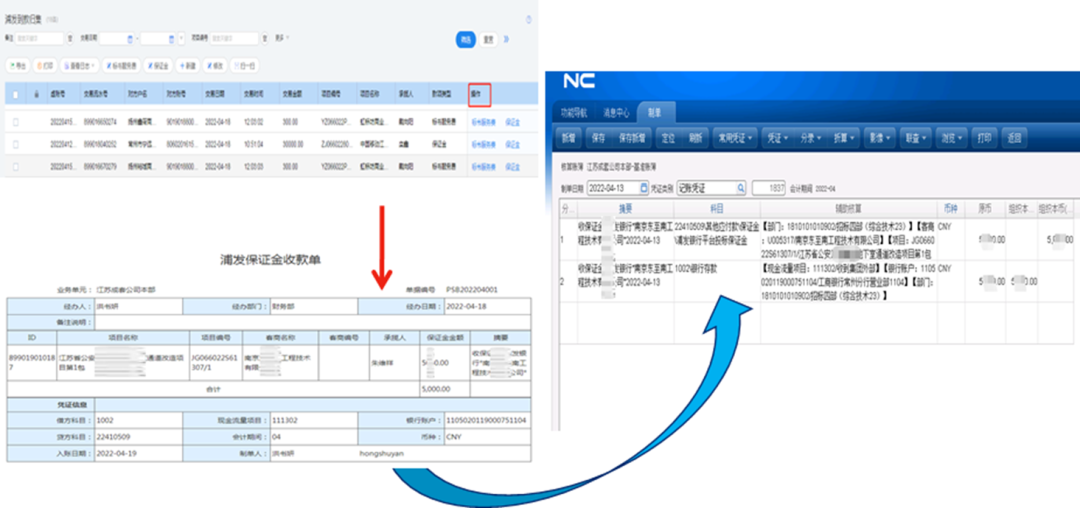Click the double-chevron expand icon beside reset button
Screen dimensions: 1080x508
coord(506,39)
